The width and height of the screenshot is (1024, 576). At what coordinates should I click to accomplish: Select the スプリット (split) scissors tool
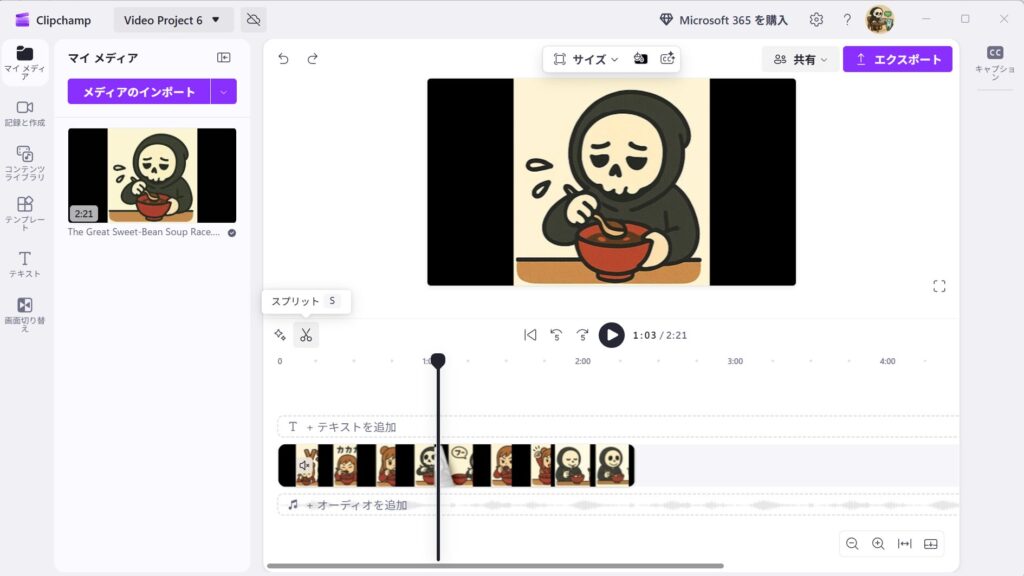click(306, 335)
